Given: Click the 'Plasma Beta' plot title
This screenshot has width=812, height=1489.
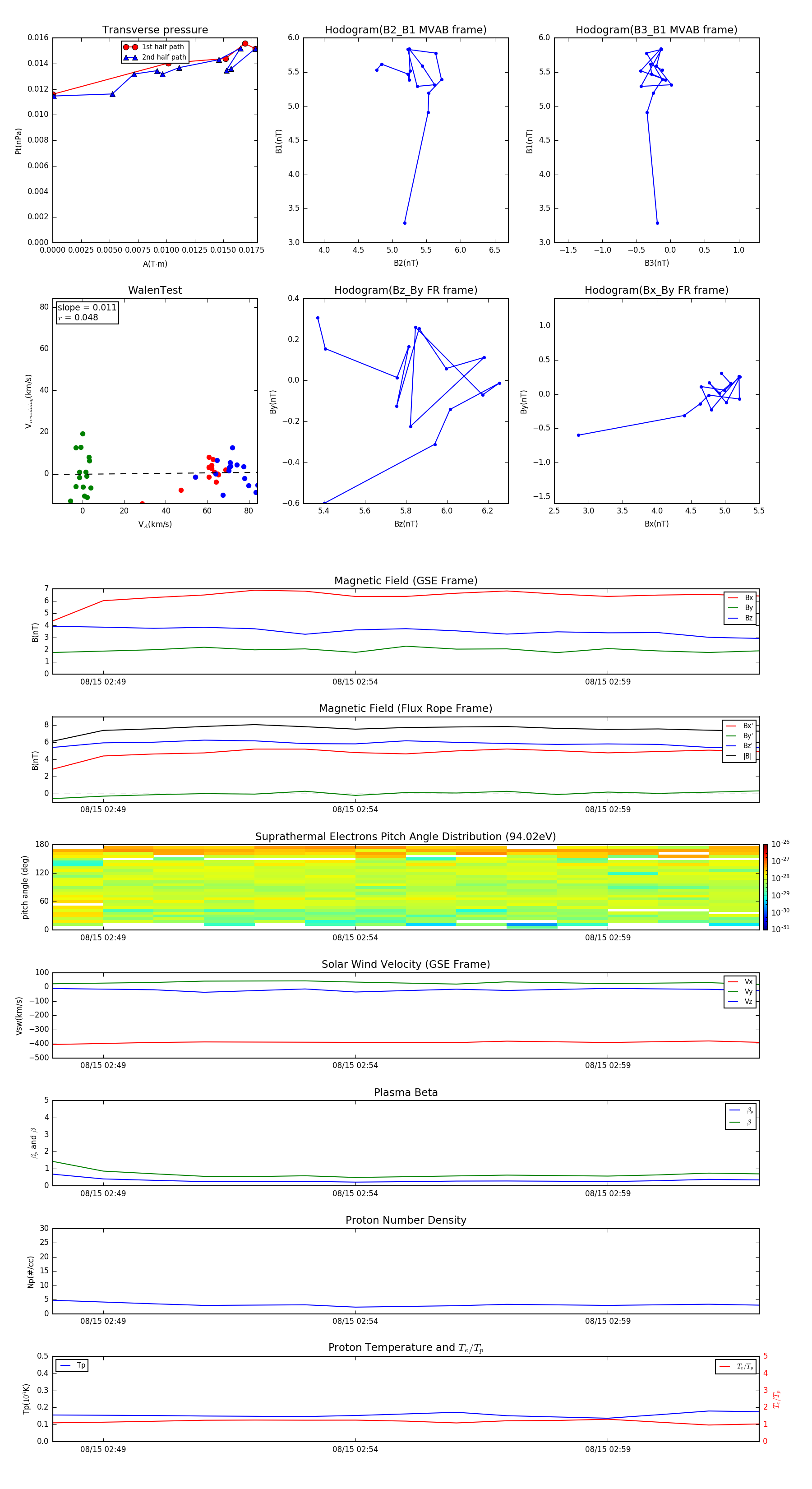Looking at the screenshot, I should tap(406, 1092).
